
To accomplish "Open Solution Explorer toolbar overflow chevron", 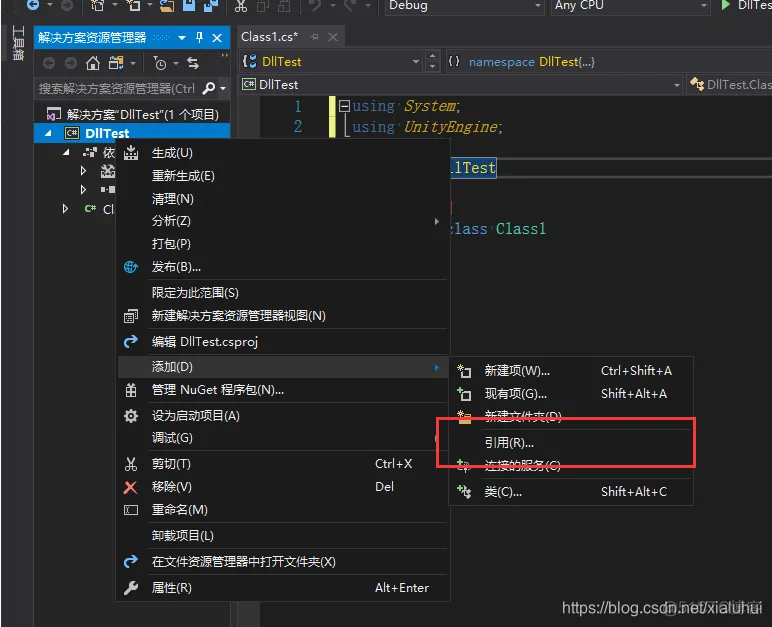I will pos(225,55).
